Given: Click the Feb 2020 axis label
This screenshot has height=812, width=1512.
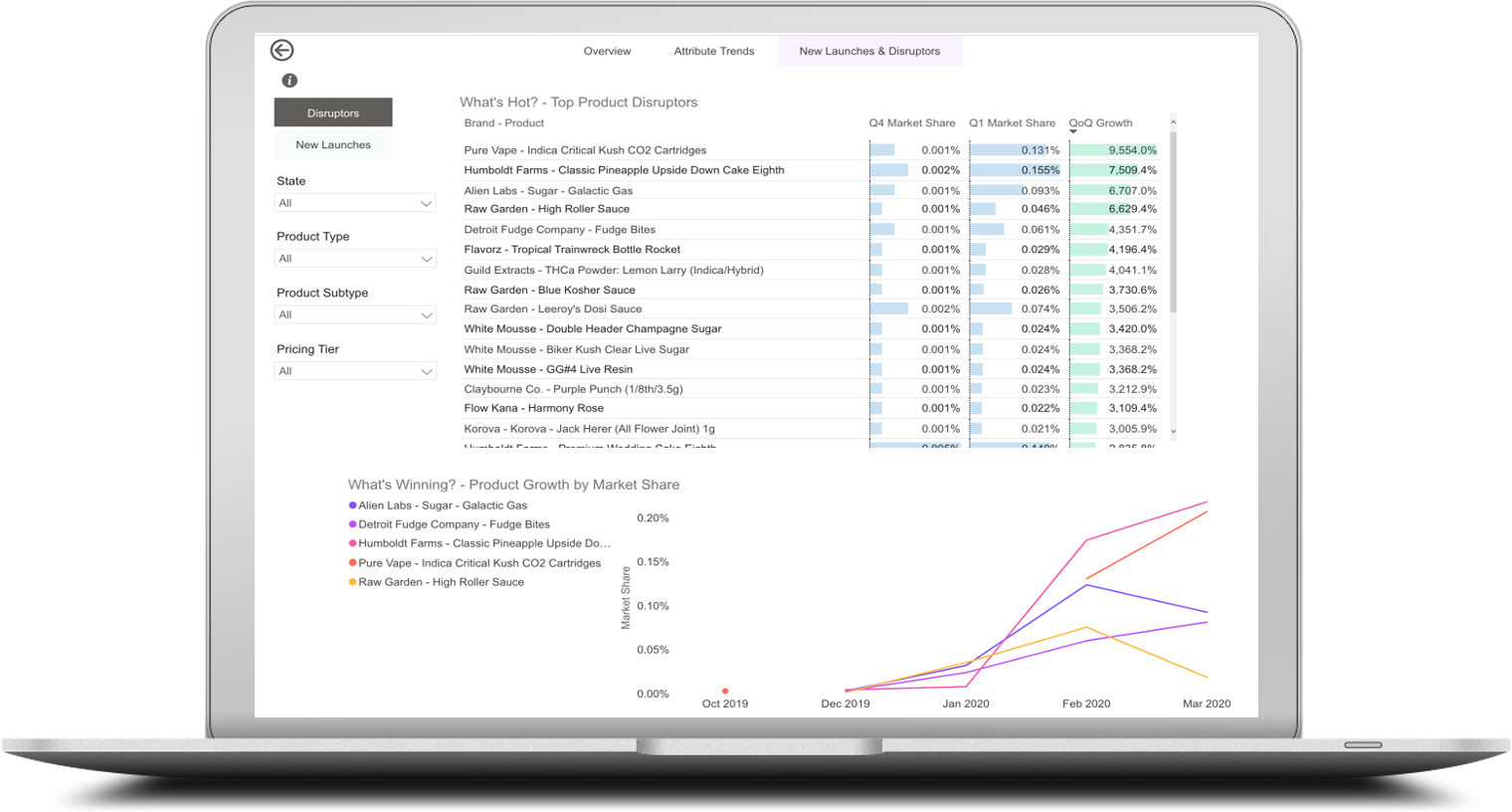Looking at the screenshot, I should pos(1085,704).
